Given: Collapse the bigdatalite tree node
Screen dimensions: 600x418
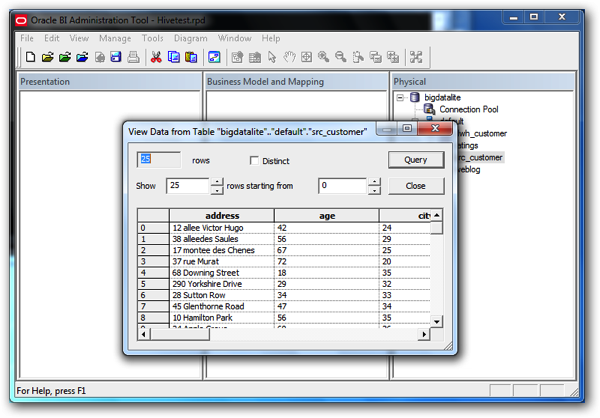Looking at the screenshot, I should tap(400, 98).
